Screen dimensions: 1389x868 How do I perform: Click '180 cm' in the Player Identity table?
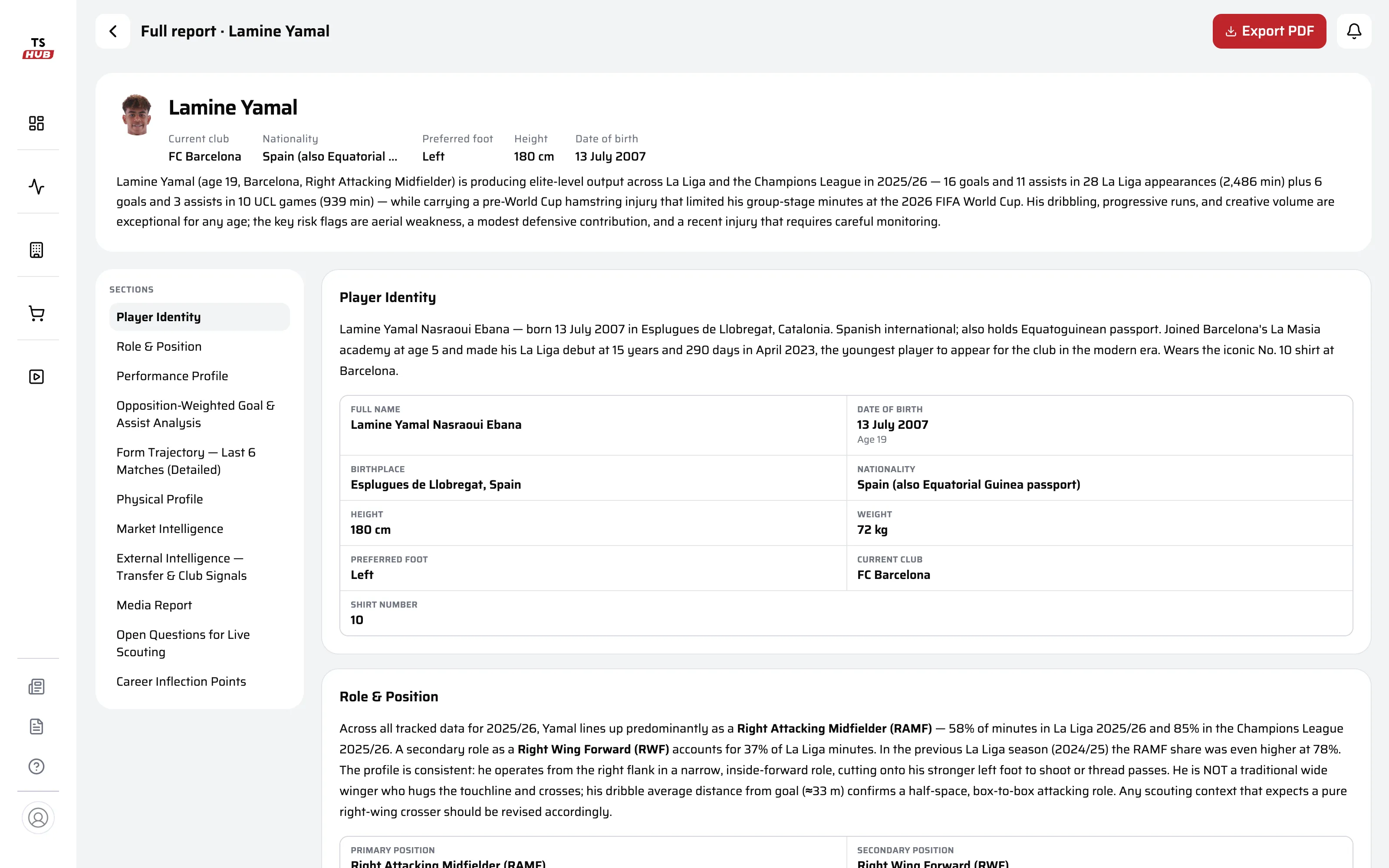click(x=370, y=530)
